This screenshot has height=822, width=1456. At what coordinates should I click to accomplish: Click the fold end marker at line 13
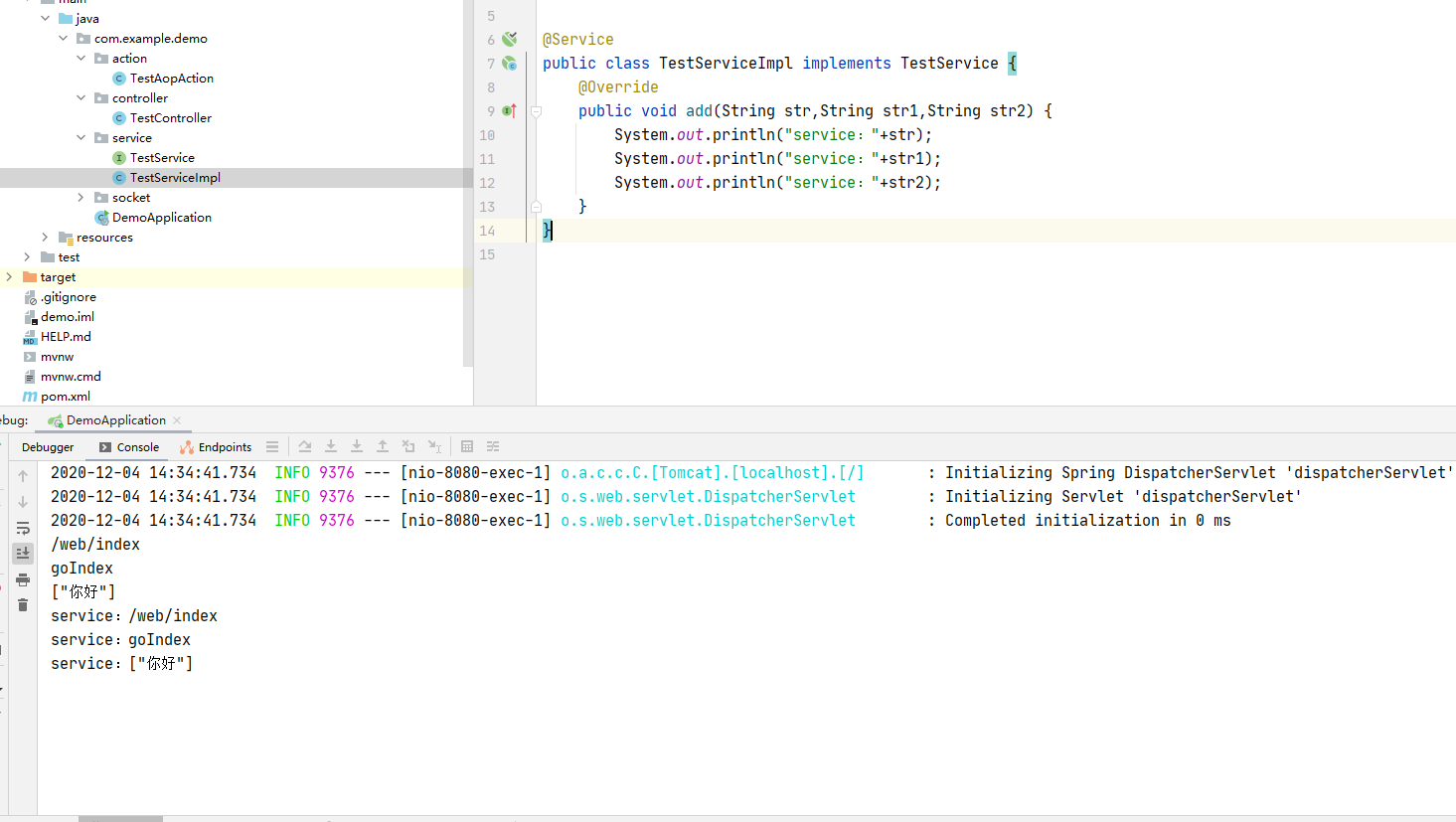point(536,207)
